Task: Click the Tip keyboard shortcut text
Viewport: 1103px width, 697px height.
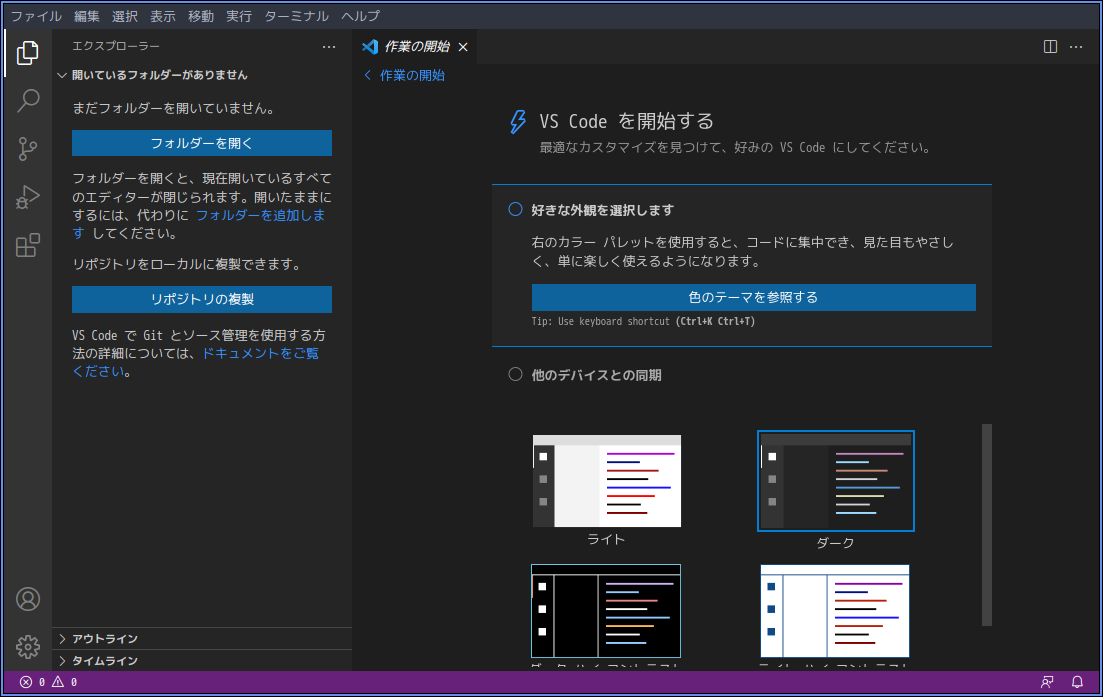Action: pyautogui.click(x=643, y=321)
